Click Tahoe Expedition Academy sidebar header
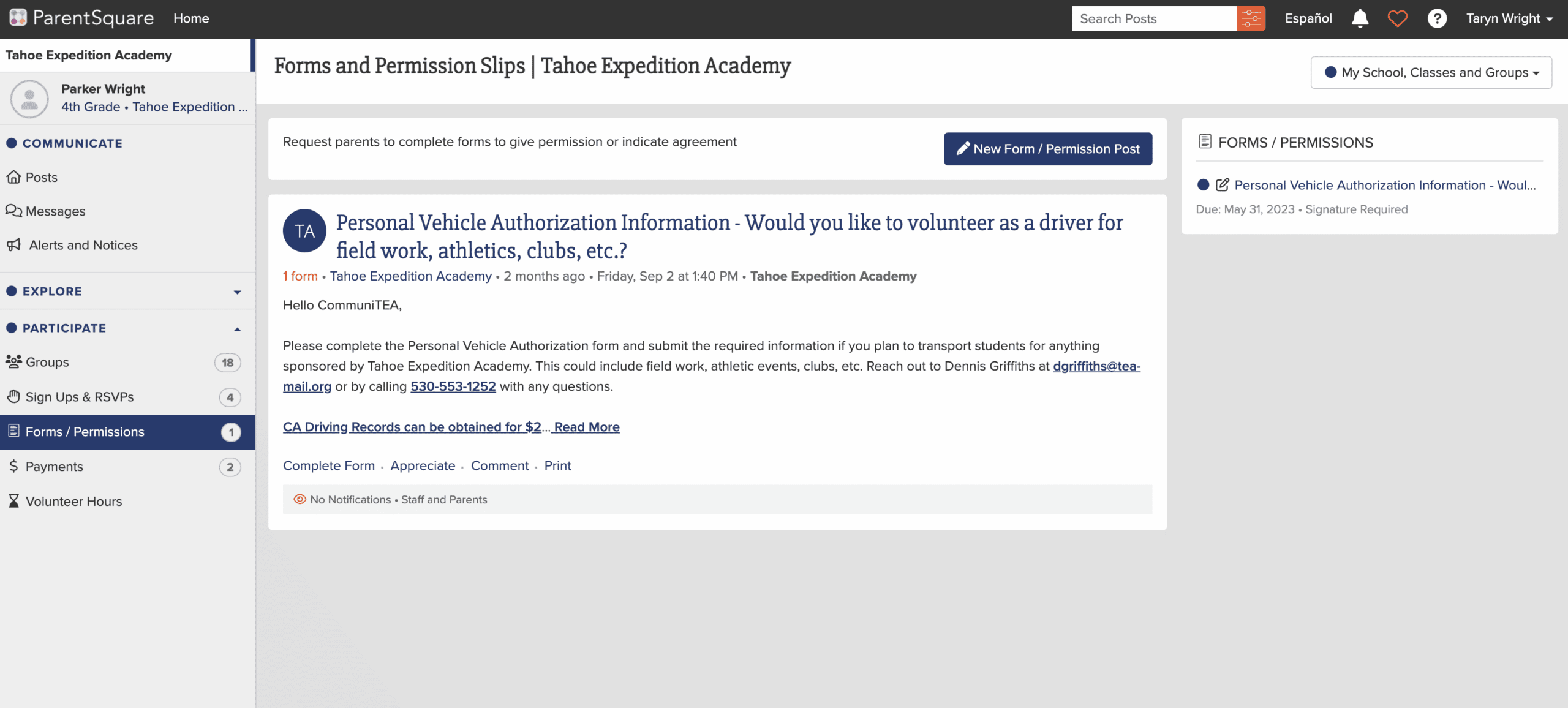 [89, 55]
